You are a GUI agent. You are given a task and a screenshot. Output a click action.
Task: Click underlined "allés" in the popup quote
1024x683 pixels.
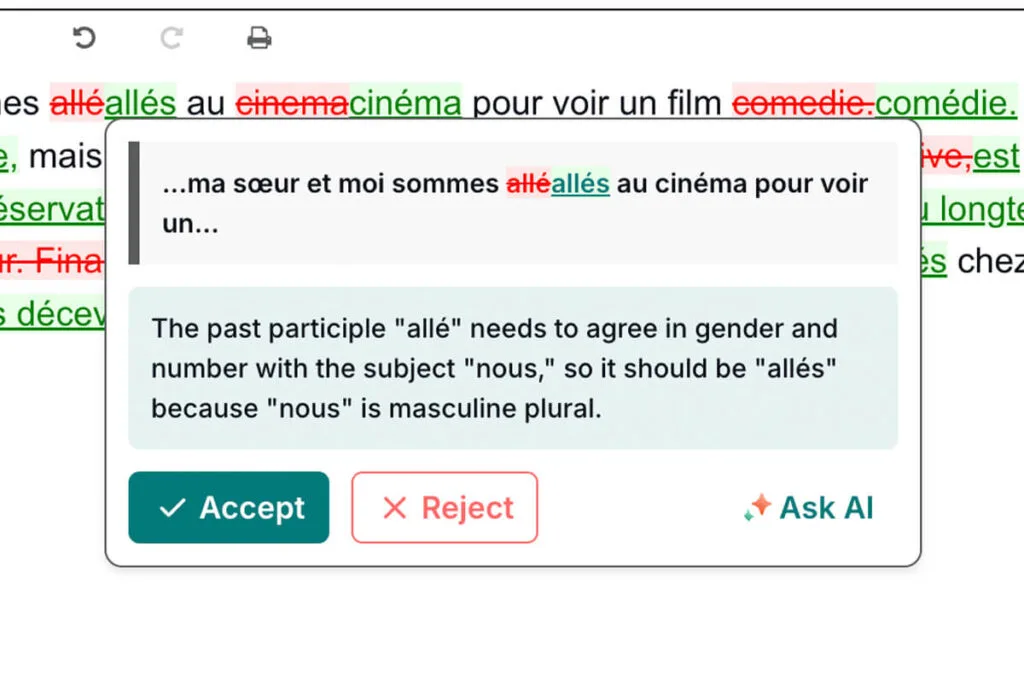(x=580, y=184)
